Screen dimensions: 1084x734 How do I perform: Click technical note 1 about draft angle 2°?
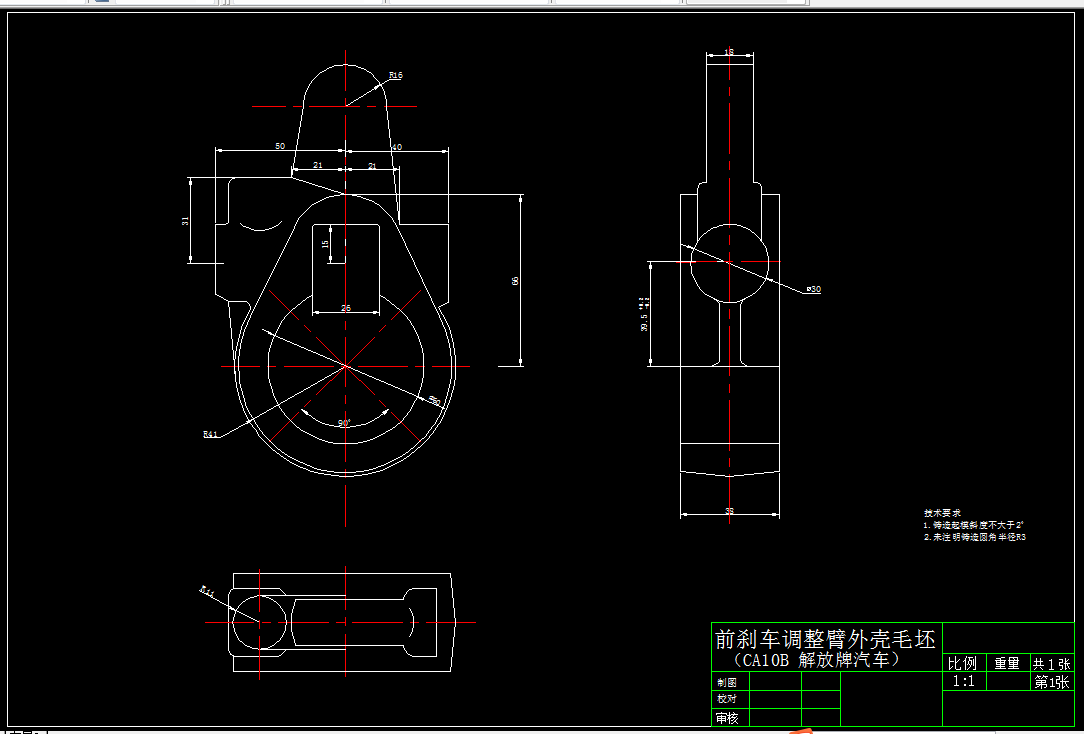coord(973,525)
